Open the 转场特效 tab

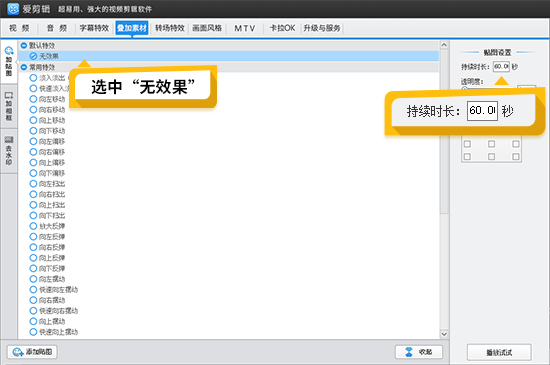[170, 28]
